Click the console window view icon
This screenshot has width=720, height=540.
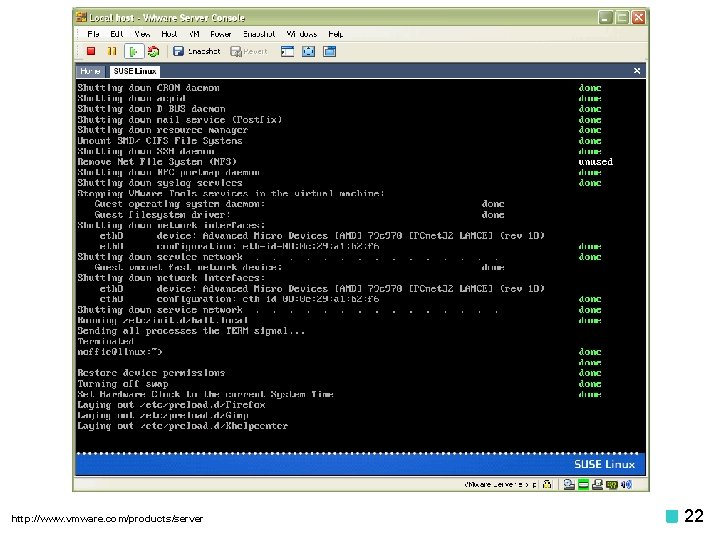330,51
